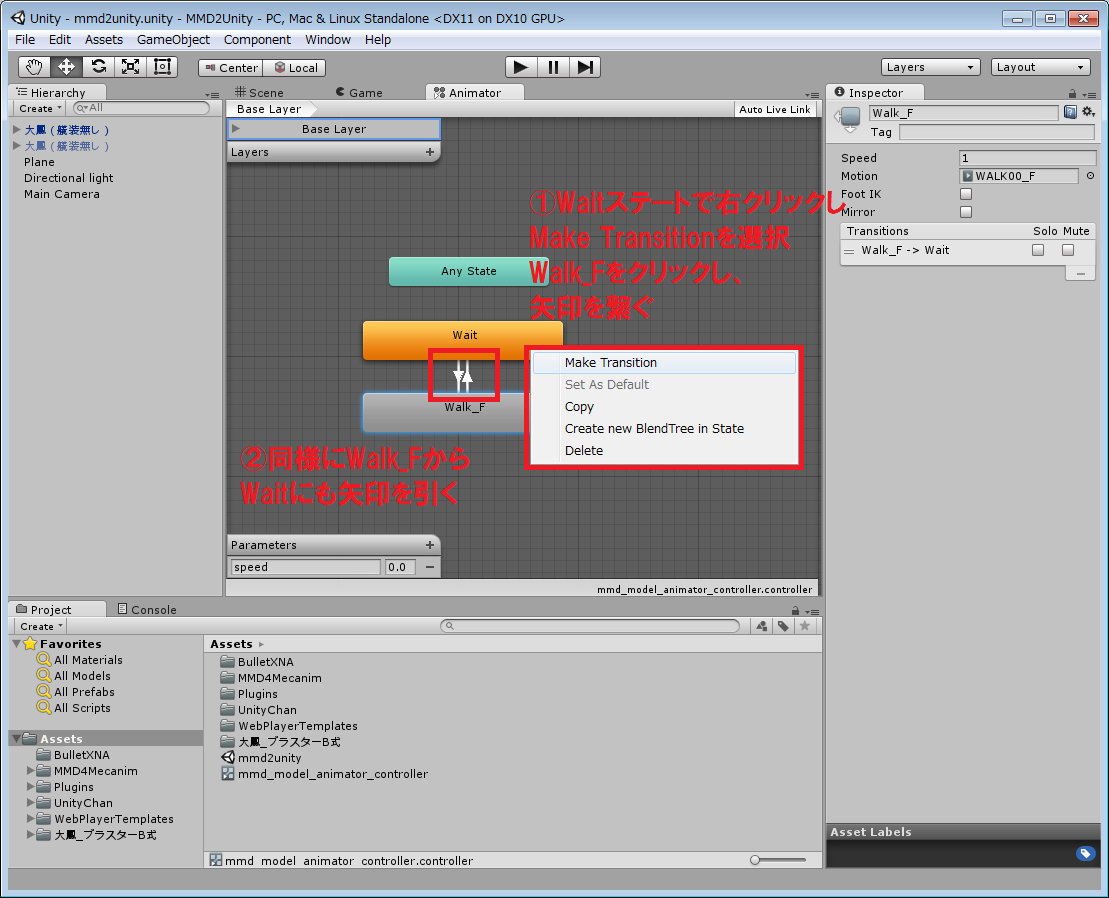Viewport: 1109px width, 898px height.
Task: Select the Move tool in toolbar
Action: (66, 67)
